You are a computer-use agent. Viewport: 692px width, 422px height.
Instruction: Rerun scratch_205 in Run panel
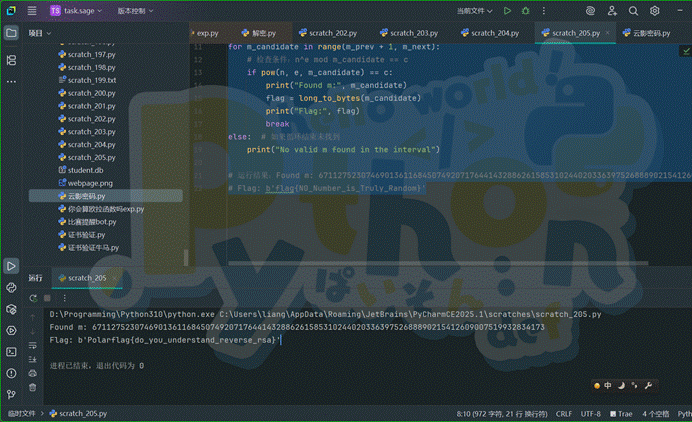click(x=33, y=298)
